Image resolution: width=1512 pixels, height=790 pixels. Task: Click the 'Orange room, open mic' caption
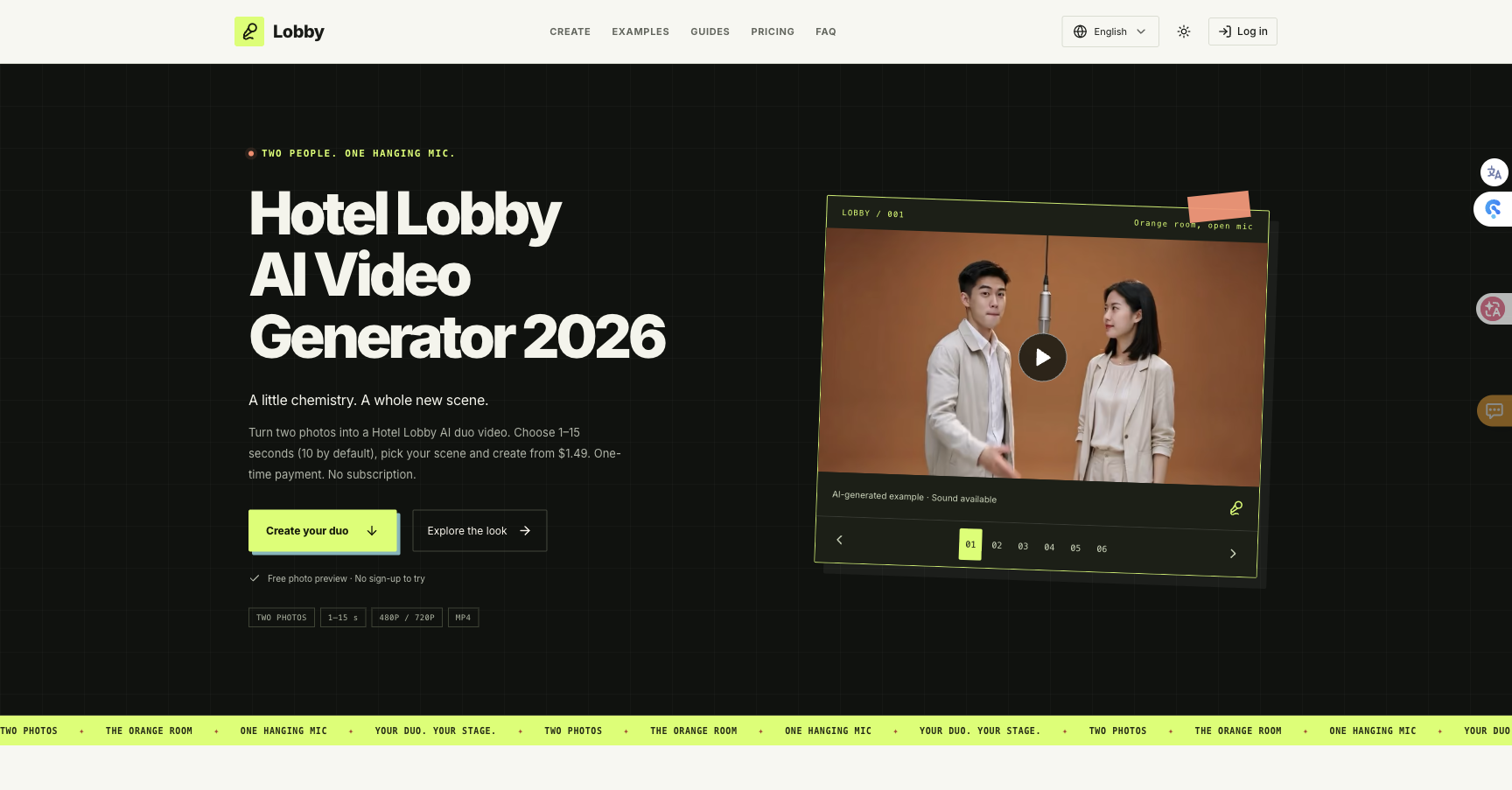[1193, 225]
